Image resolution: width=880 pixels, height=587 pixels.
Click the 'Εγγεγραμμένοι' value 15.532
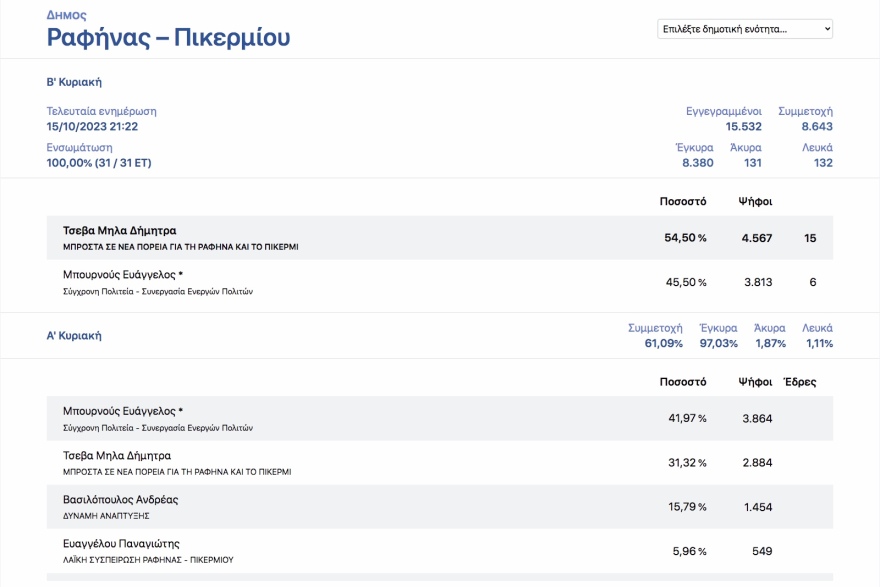coord(744,127)
